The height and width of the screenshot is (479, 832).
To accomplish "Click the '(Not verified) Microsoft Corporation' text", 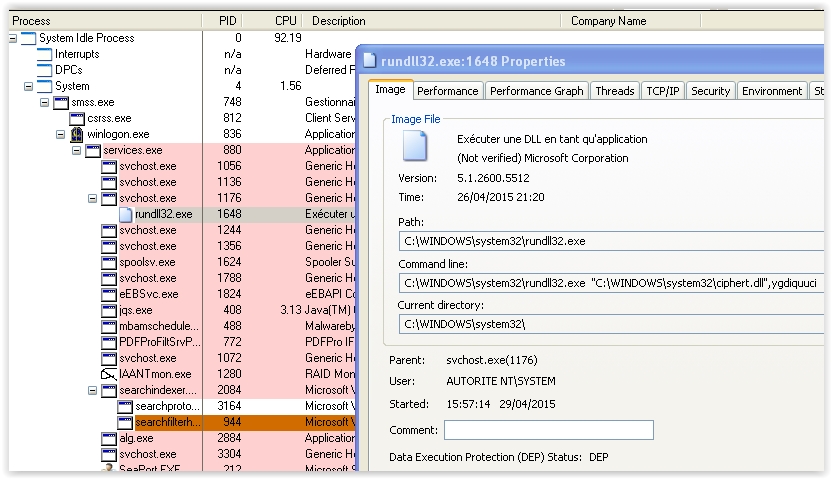I will (542, 158).
